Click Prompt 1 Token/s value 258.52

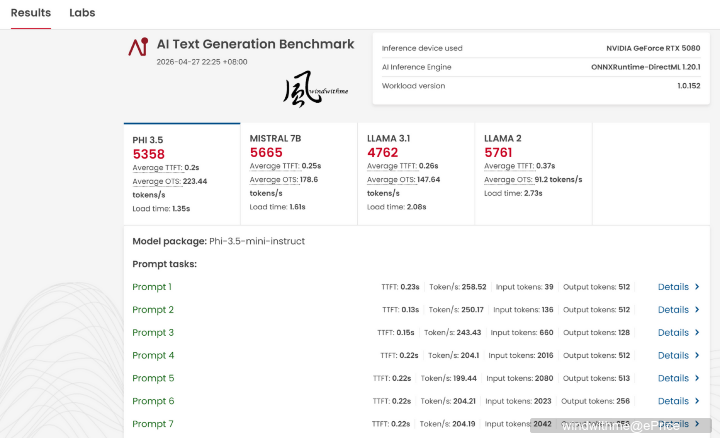474,287
